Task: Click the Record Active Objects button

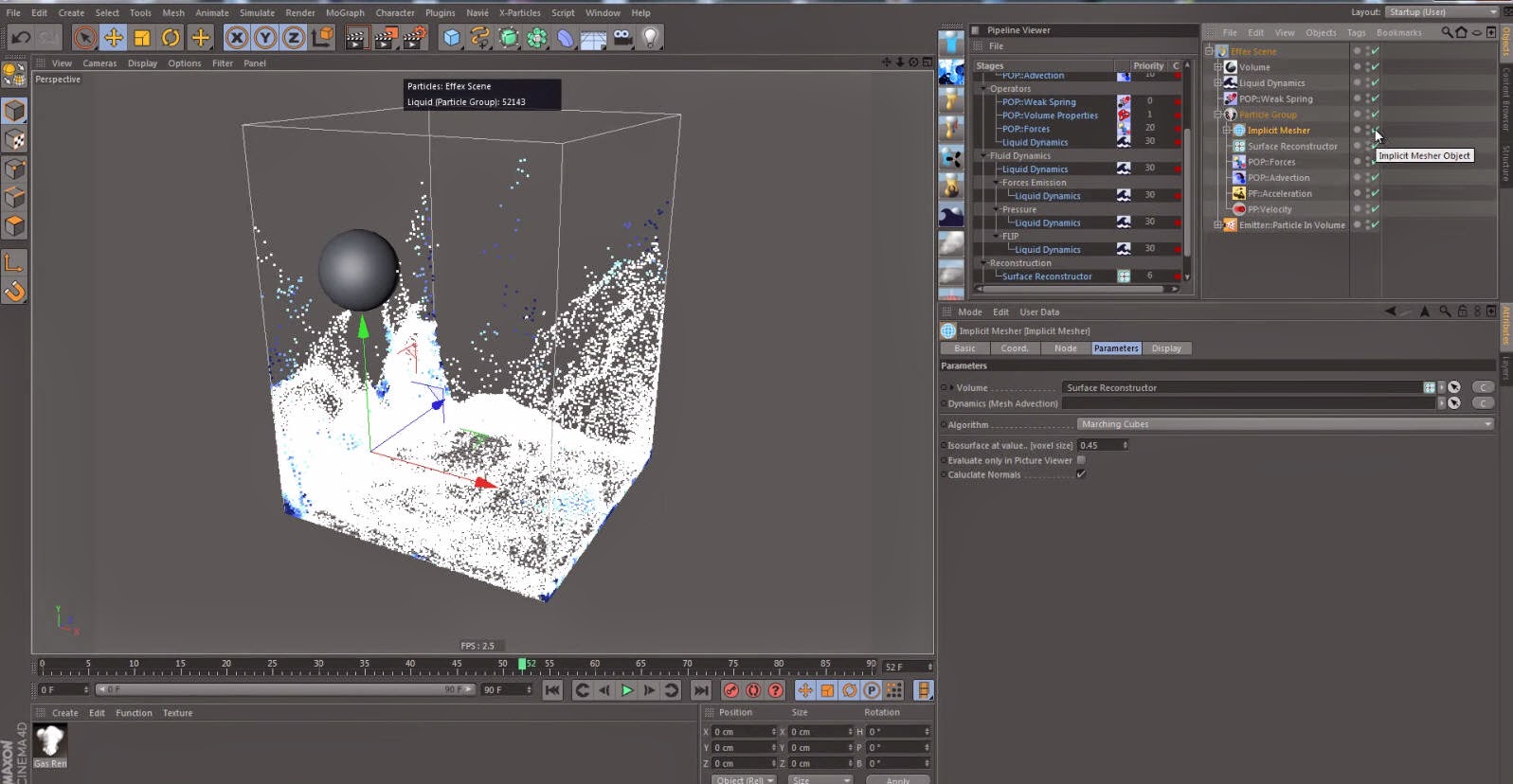Action: coord(730,690)
